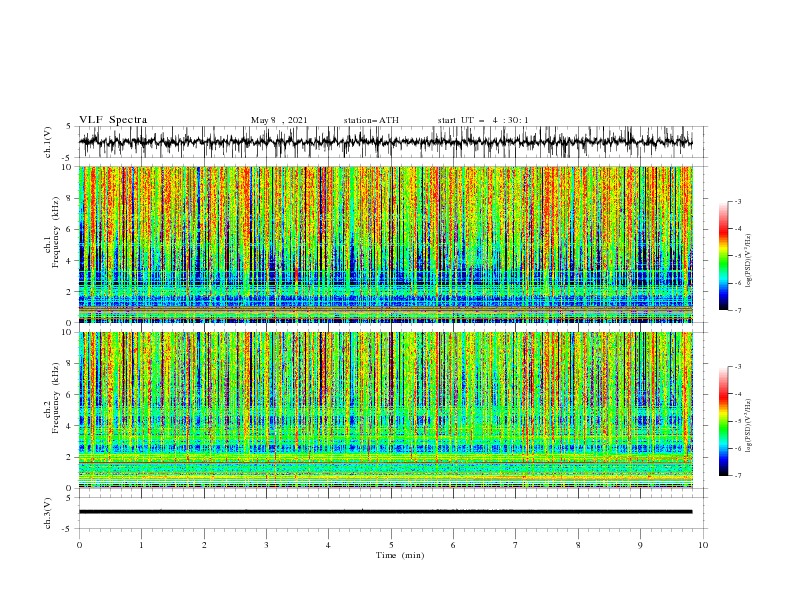
Task: Select the "start UT = 4 :30: 1" text
Action: (483, 120)
